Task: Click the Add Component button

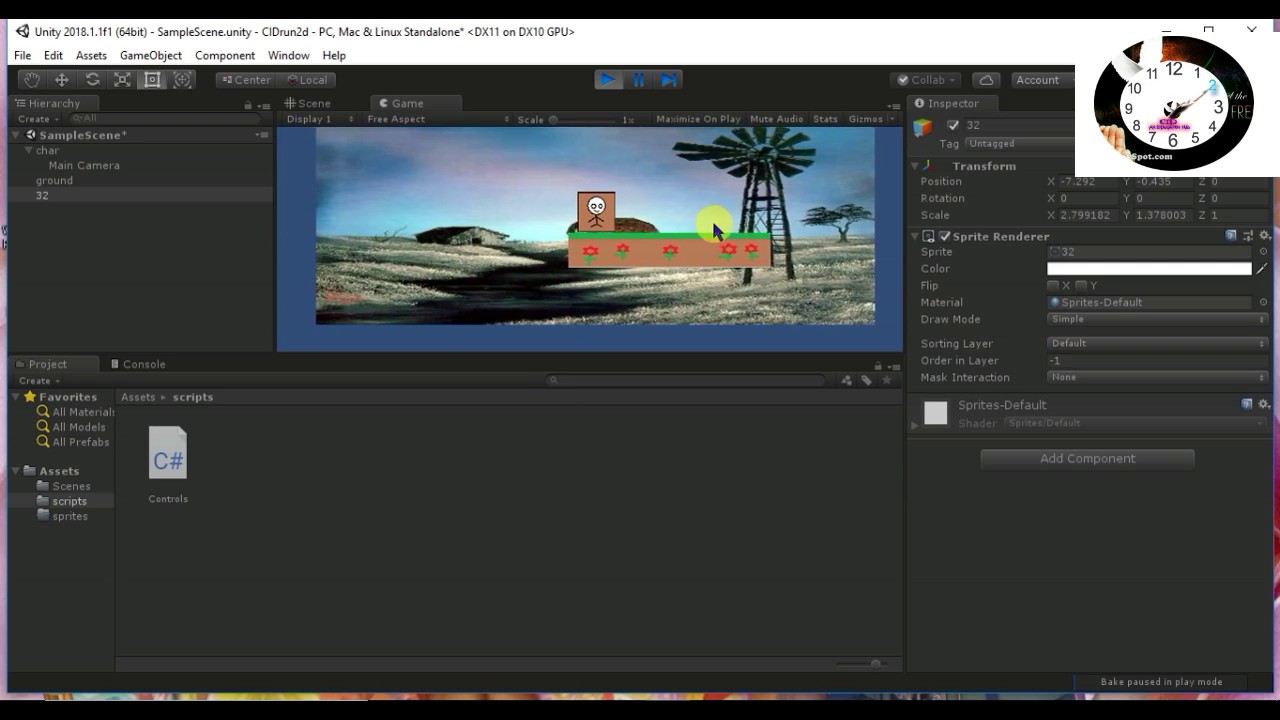Action: coord(1087,459)
